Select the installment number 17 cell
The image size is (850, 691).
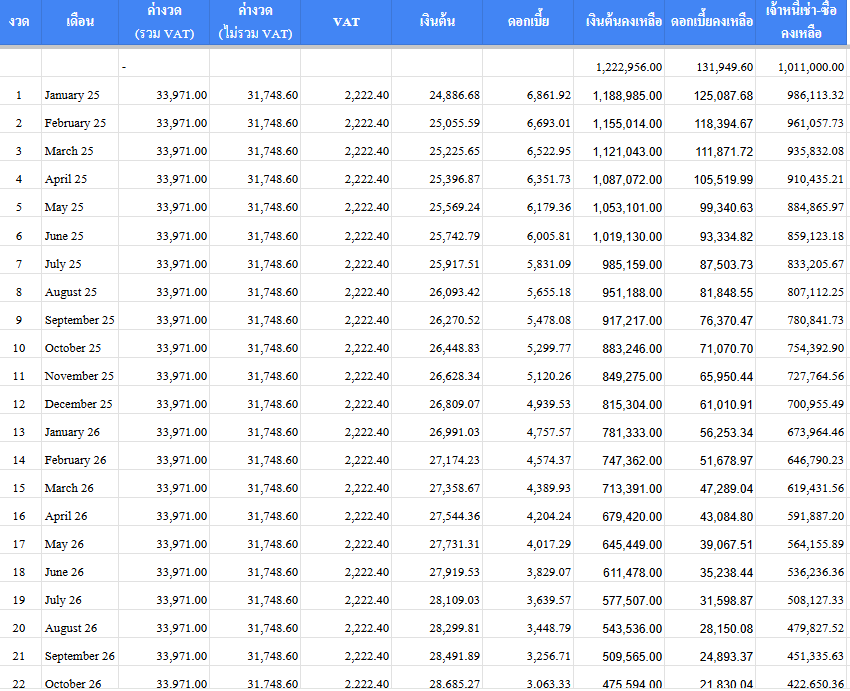click(x=20, y=544)
